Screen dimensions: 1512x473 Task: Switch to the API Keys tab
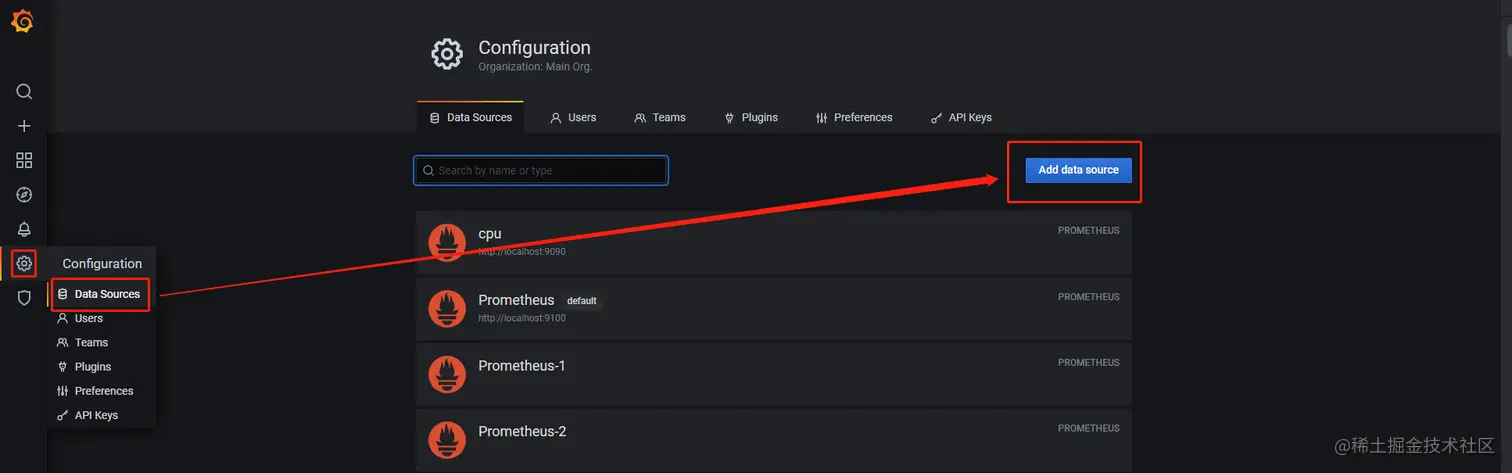961,118
